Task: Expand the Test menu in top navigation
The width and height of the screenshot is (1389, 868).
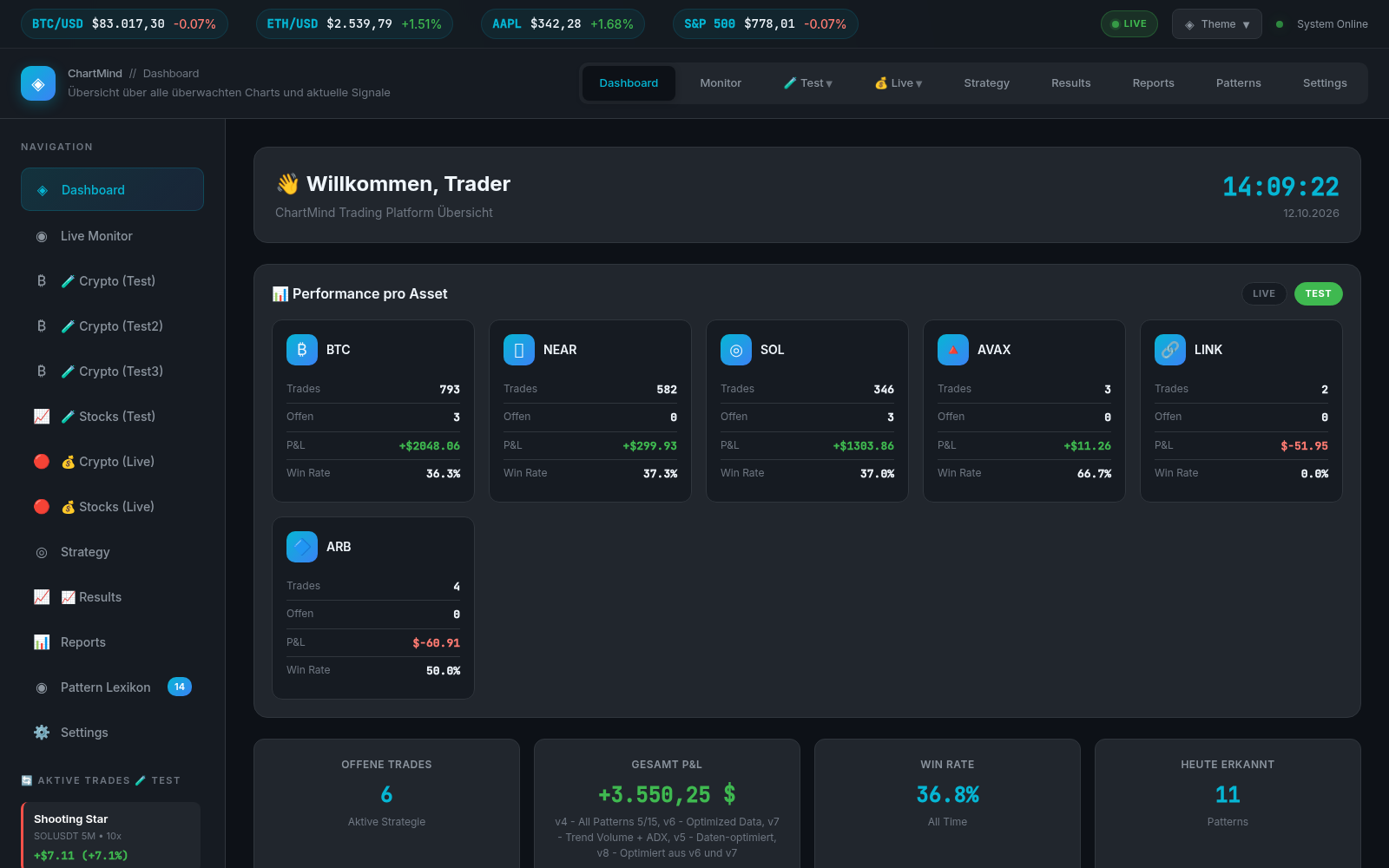Action: (807, 83)
